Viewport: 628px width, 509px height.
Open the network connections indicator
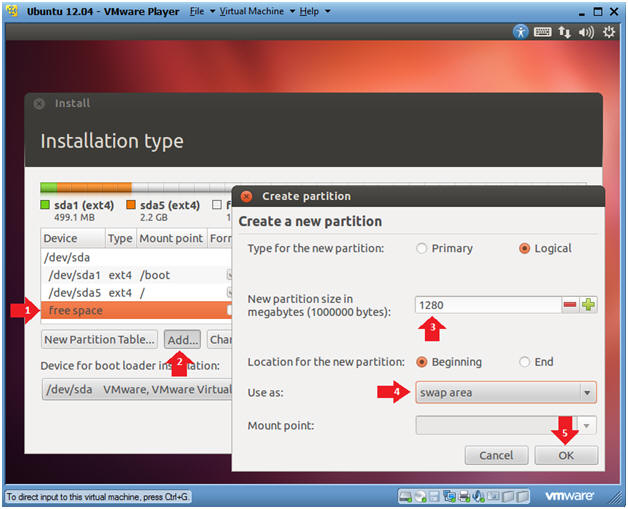565,32
